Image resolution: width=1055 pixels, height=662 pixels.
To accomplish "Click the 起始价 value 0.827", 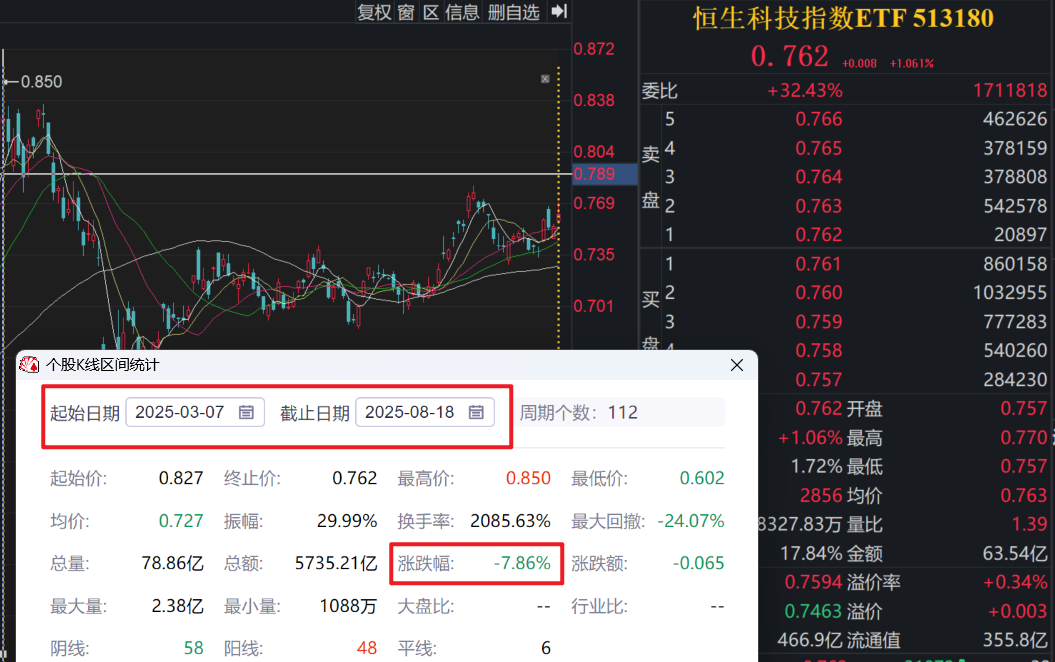I will tap(181, 478).
